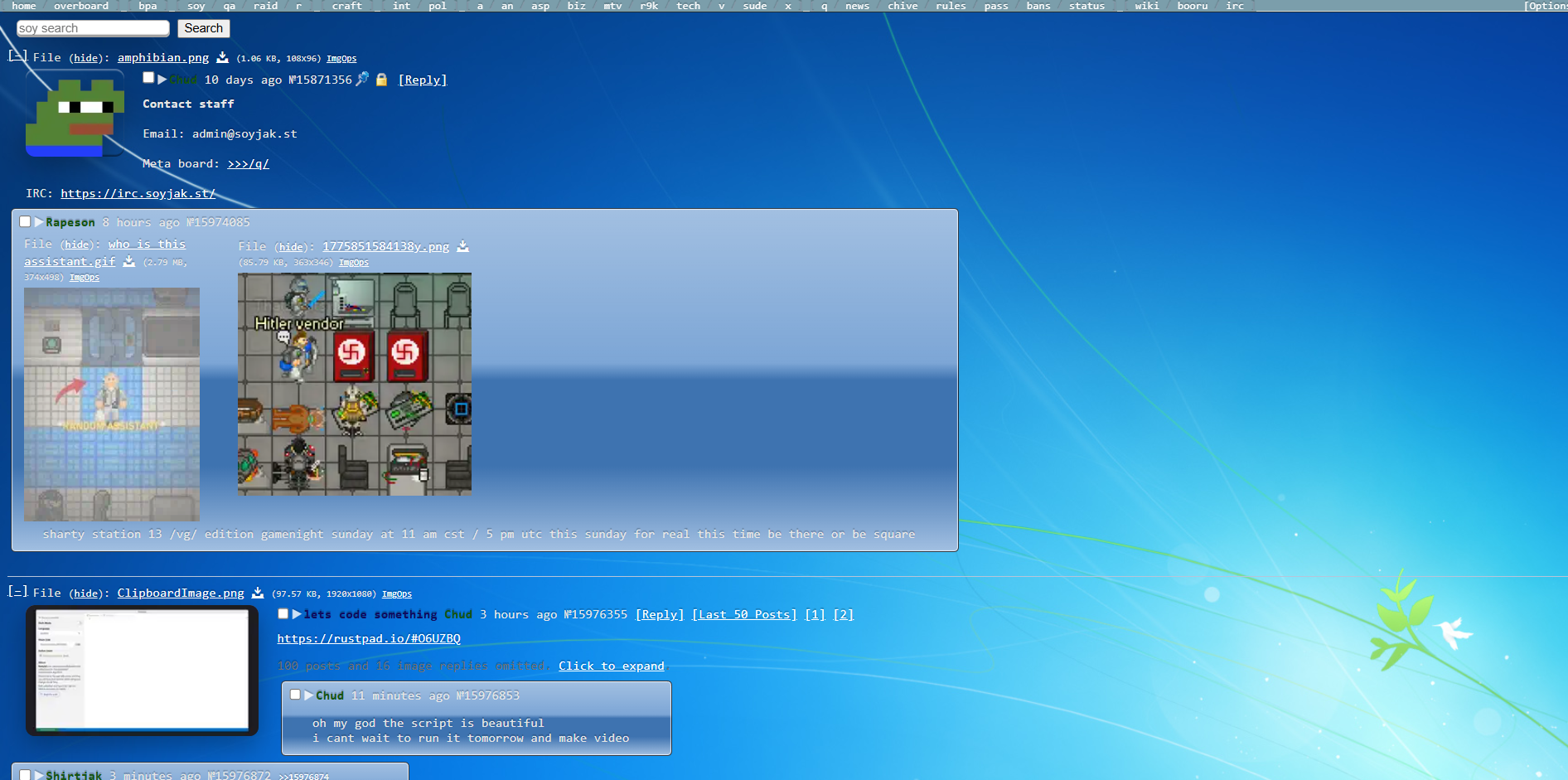Image resolution: width=1568 pixels, height=780 pixels.
Task: Check the box on 'lets code something' post
Action: click(283, 614)
